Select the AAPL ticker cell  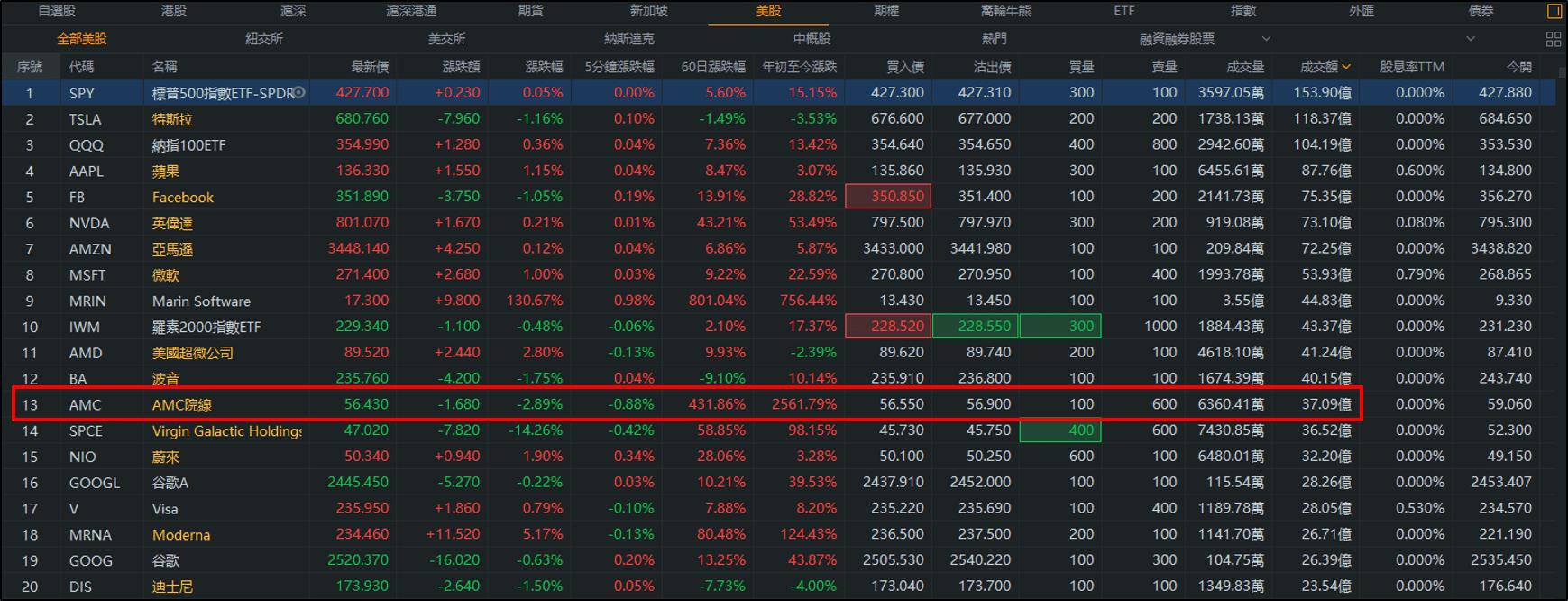coord(86,171)
